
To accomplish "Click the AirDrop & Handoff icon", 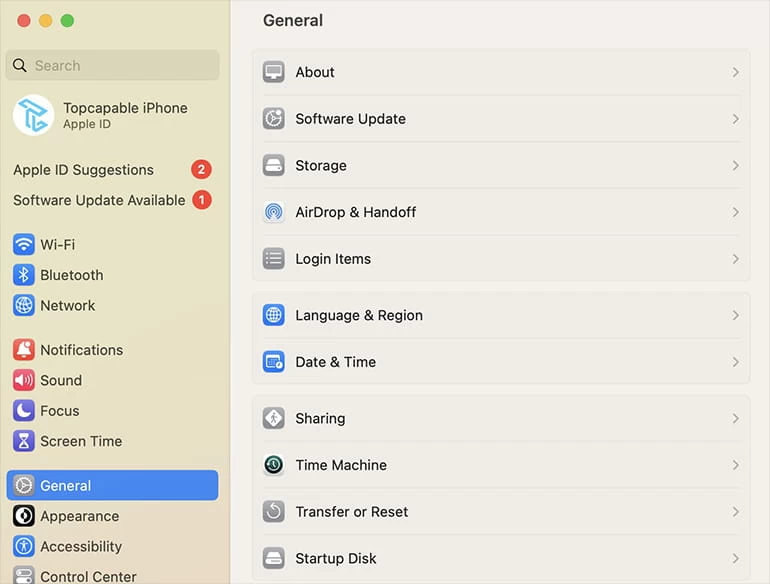I will pos(273,212).
